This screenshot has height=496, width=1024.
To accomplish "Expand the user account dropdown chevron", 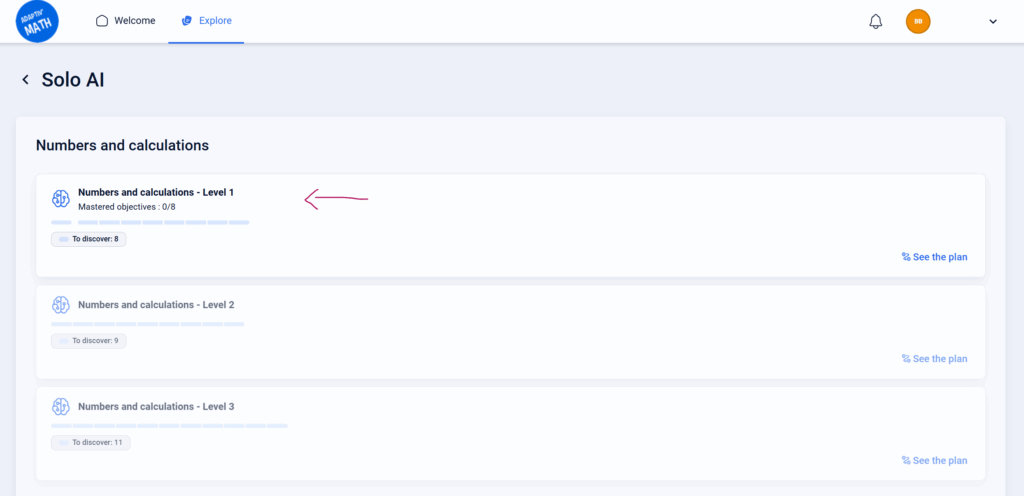I will (x=993, y=21).
